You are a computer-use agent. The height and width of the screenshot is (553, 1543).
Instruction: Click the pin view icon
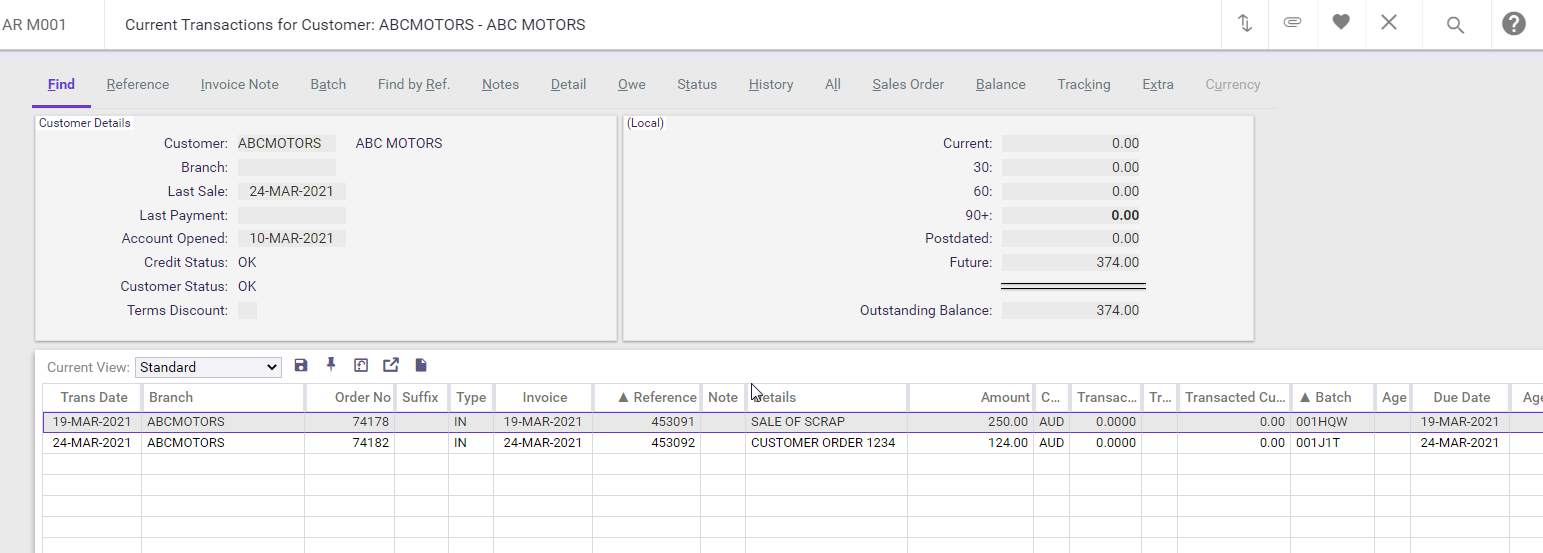[331, 365]
